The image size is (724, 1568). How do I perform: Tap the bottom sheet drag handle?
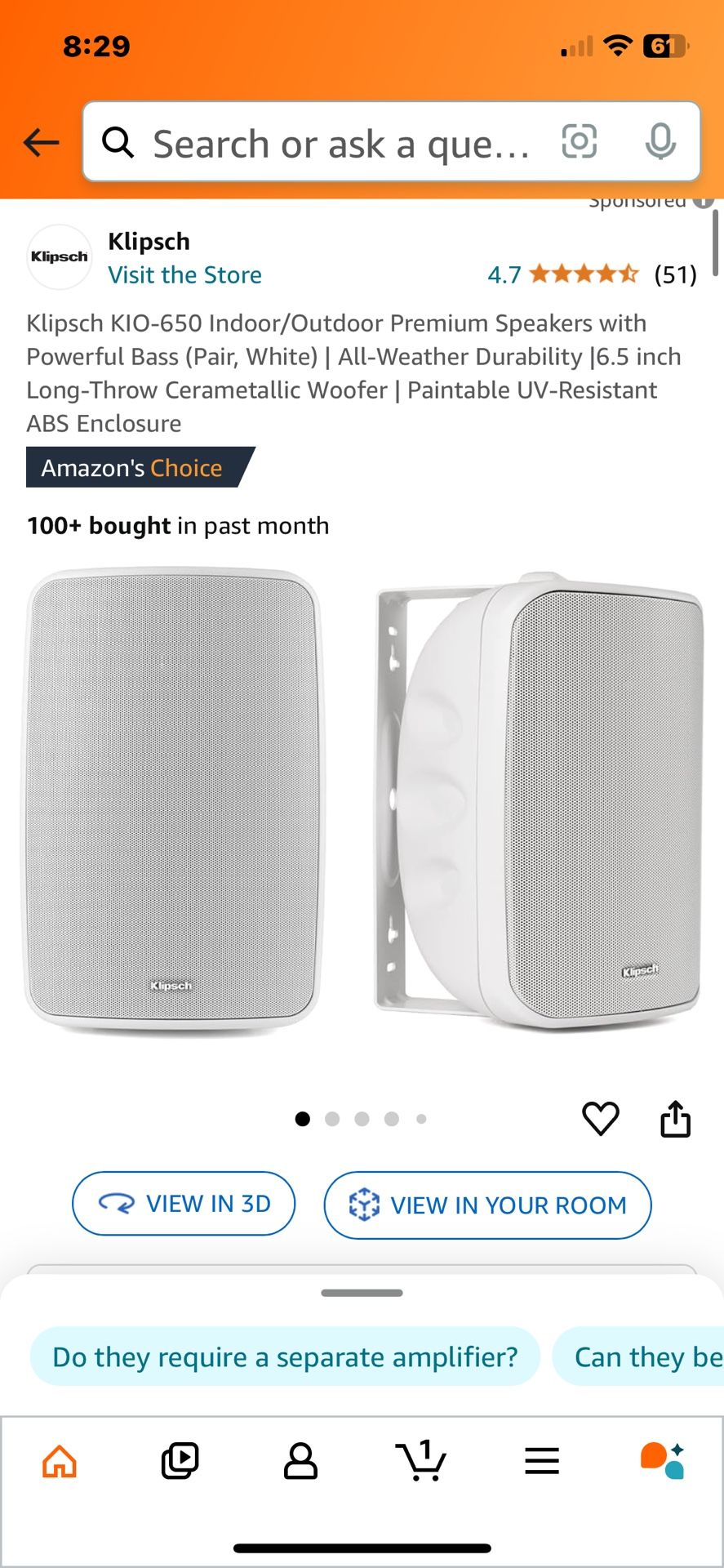point(362,1293)
